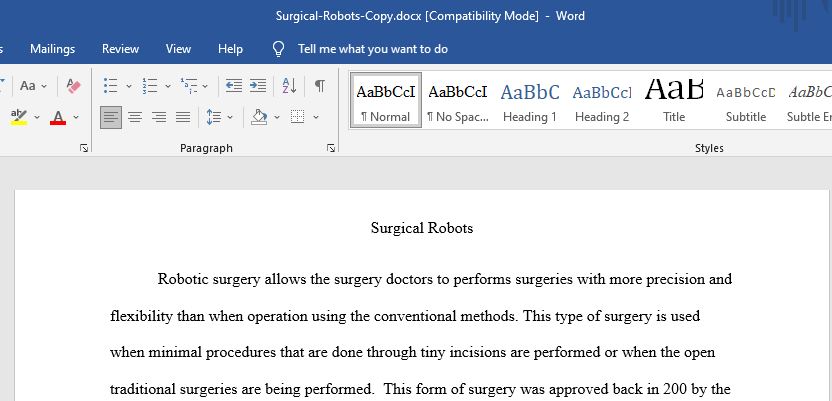
Task: Click the Increase Indent icon
Action: point(258,85)
